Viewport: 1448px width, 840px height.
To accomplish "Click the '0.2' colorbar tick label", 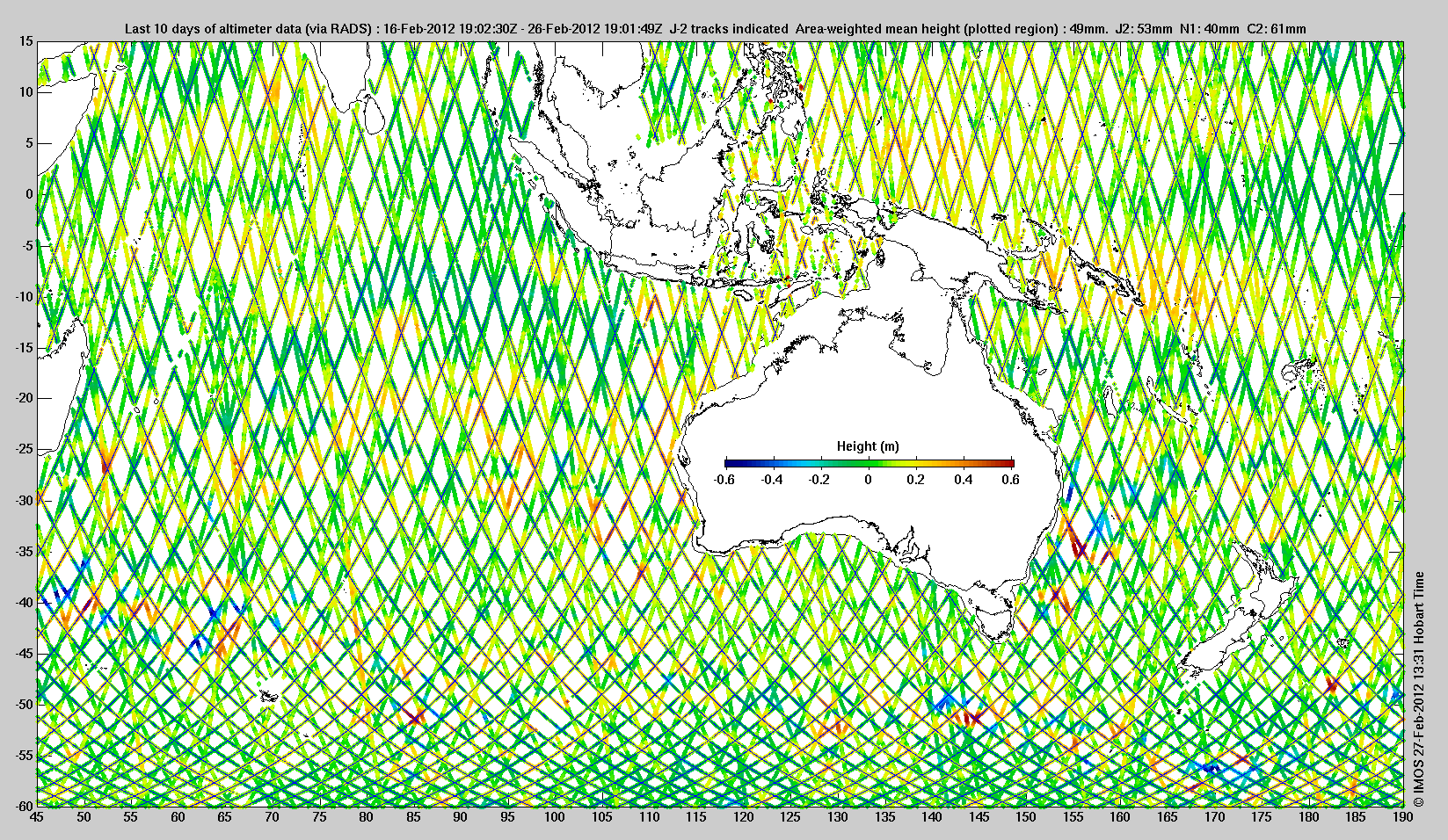I will 916,480.
